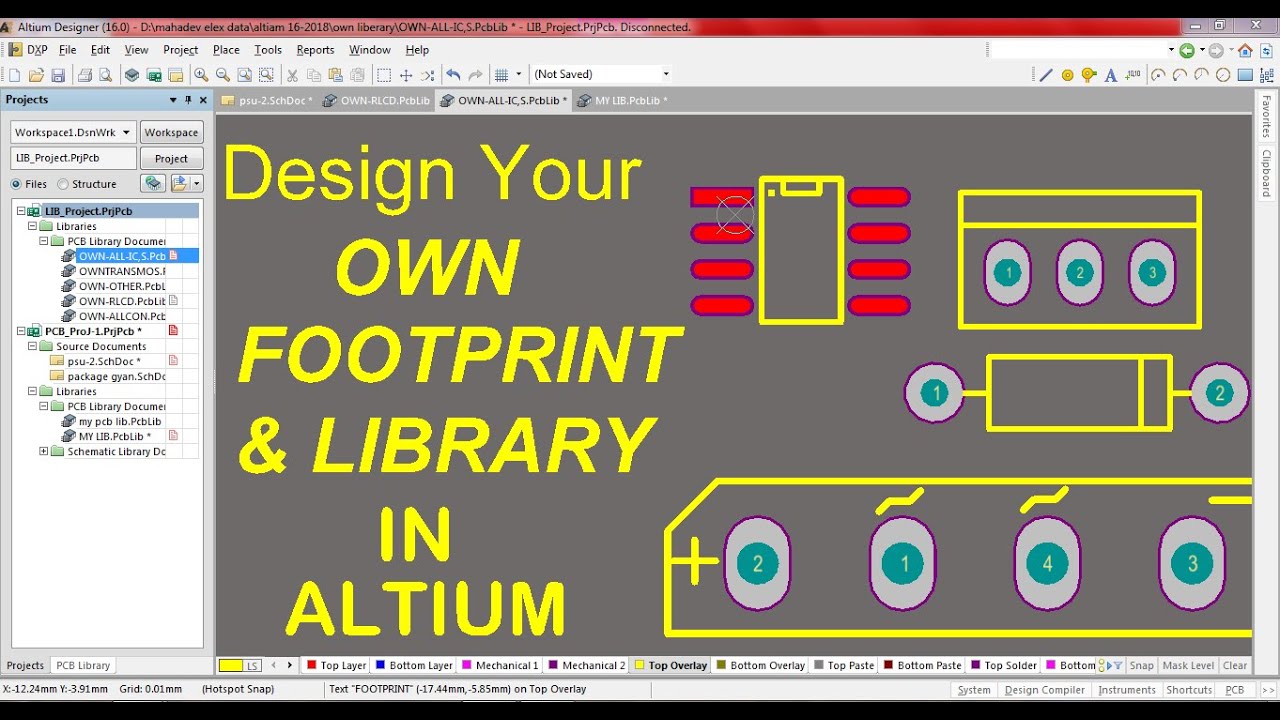
Task: Open the Tools menu
Action: click(268, 50)
